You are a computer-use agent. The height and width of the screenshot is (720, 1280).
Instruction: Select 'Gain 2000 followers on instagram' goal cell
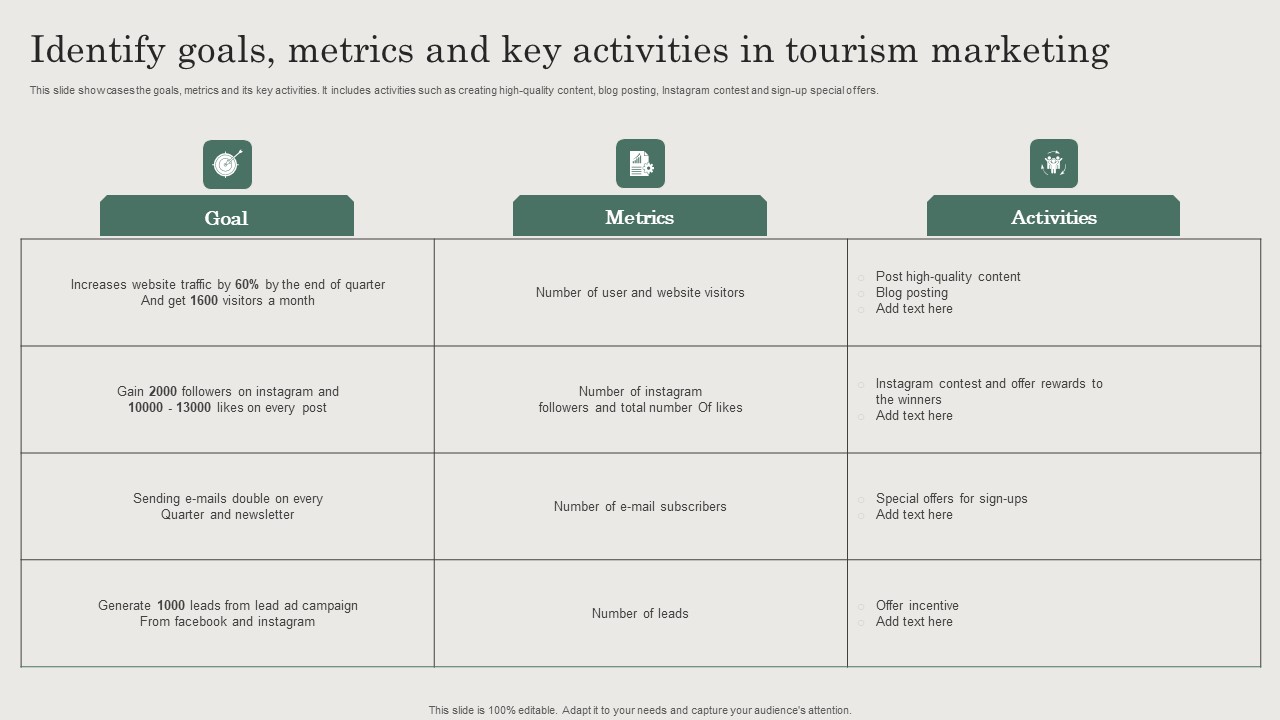pos(228,400)
